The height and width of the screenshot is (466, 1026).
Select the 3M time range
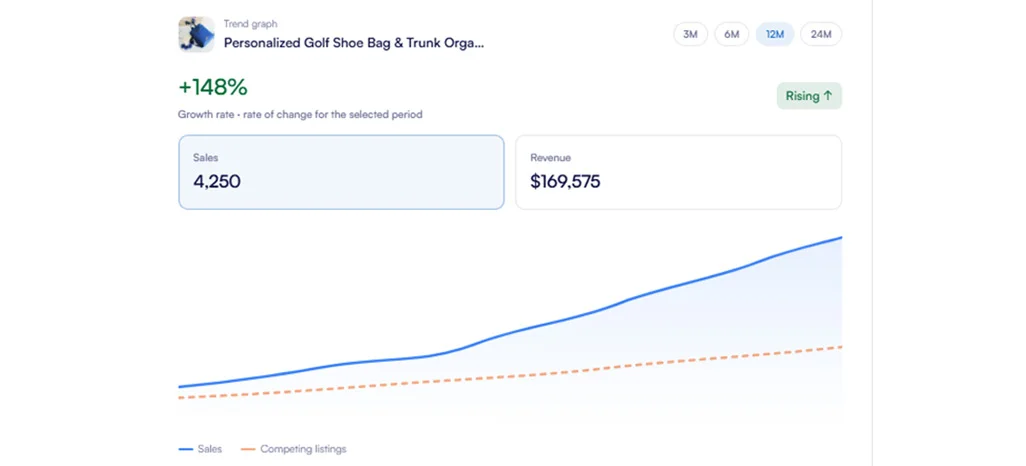690,35
